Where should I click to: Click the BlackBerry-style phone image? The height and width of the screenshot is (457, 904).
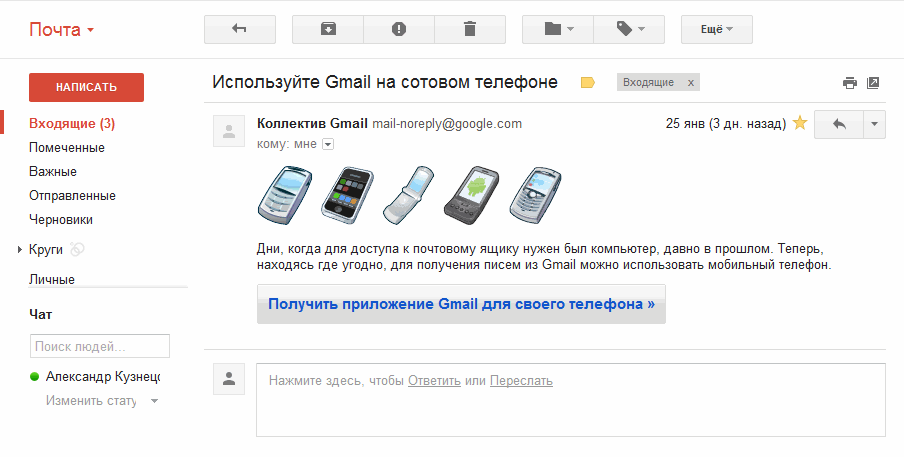coord(535,195)
